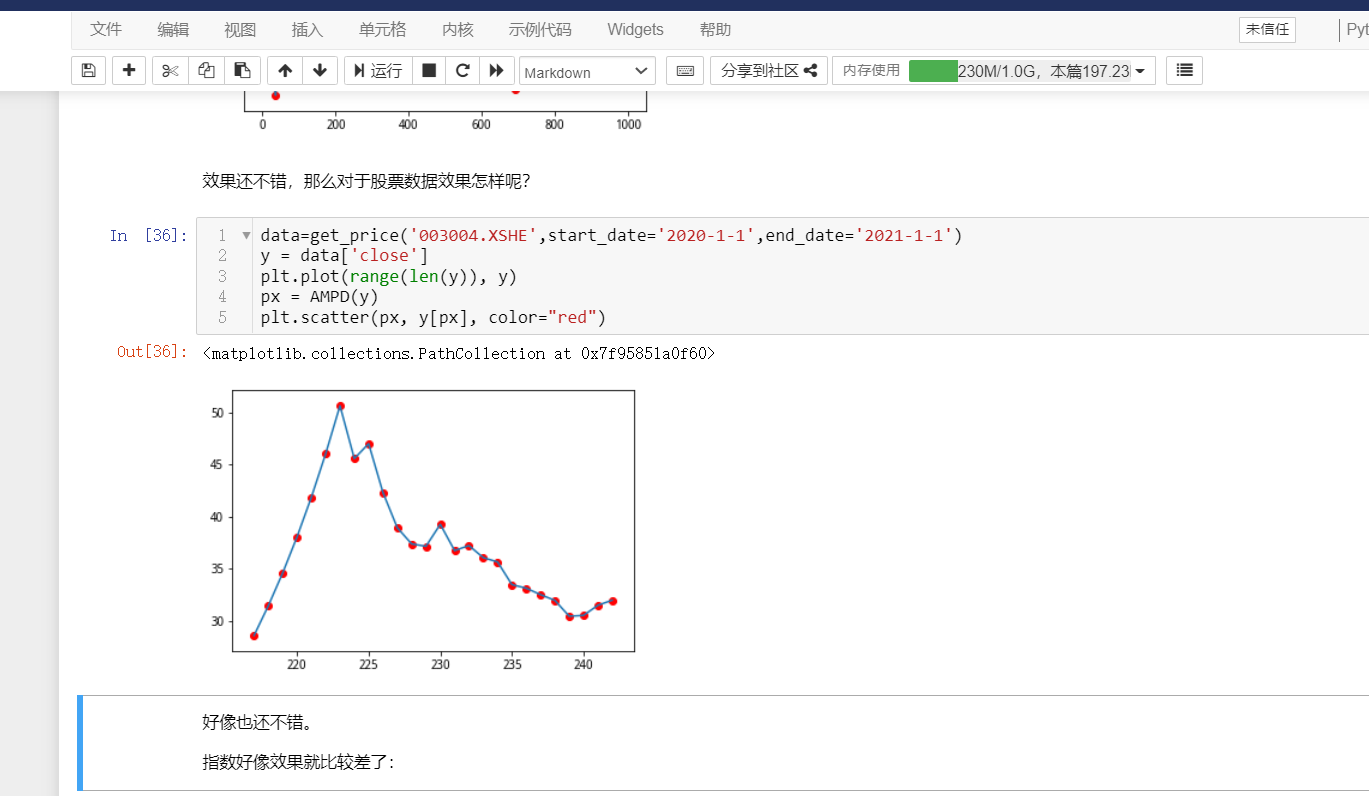
Task: Paste cell below using clipboard icon
Action: point(242,70)
